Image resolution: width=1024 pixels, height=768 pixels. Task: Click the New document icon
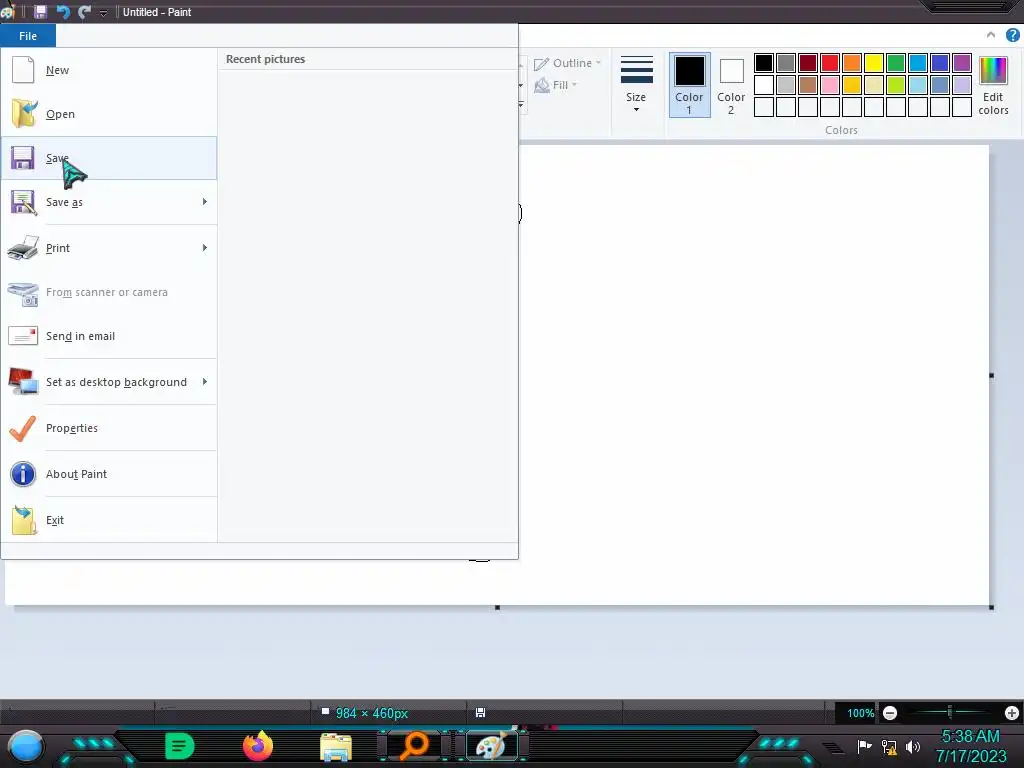click(23, 69)
